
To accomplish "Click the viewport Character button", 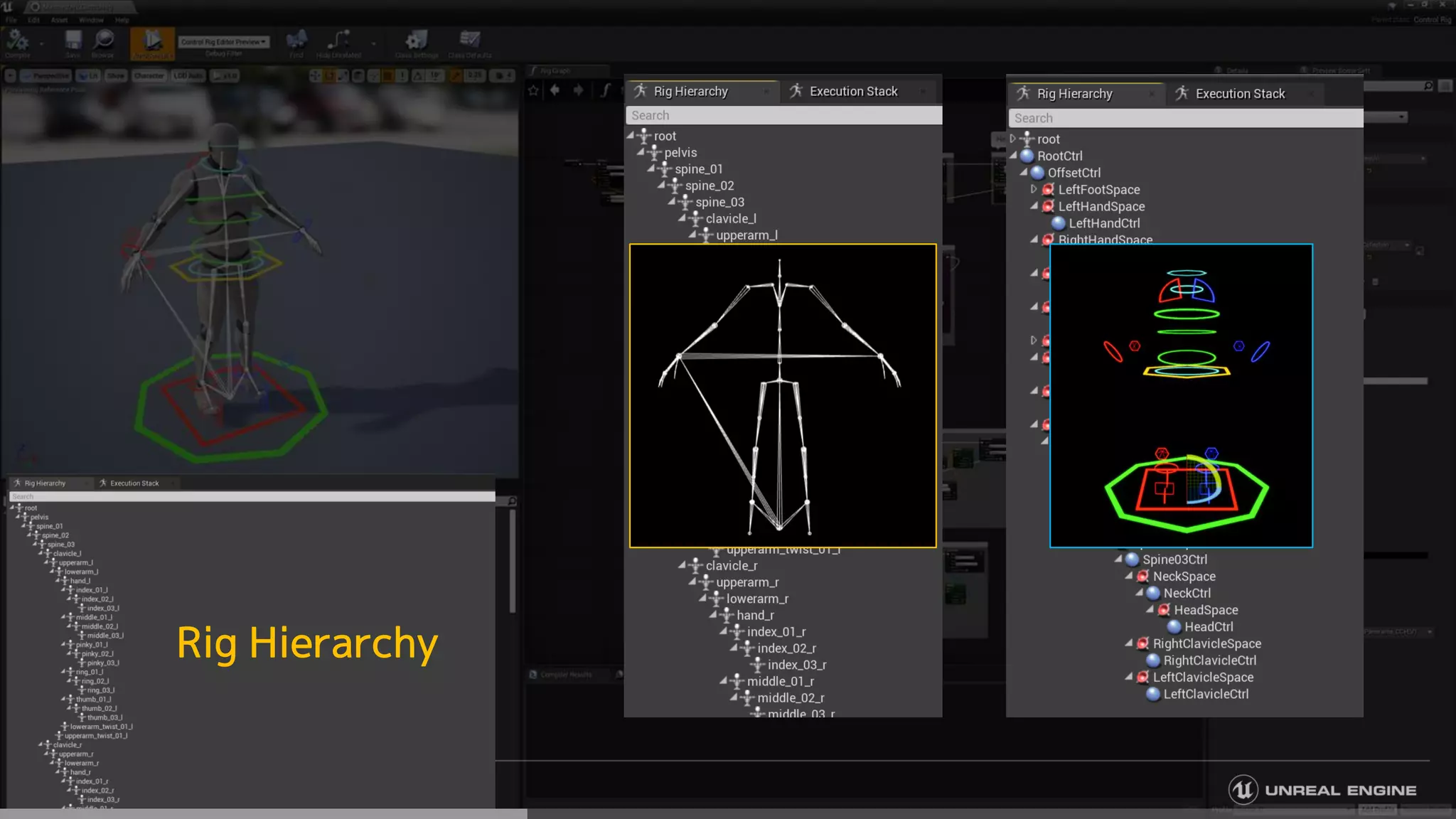I will 149,75.
